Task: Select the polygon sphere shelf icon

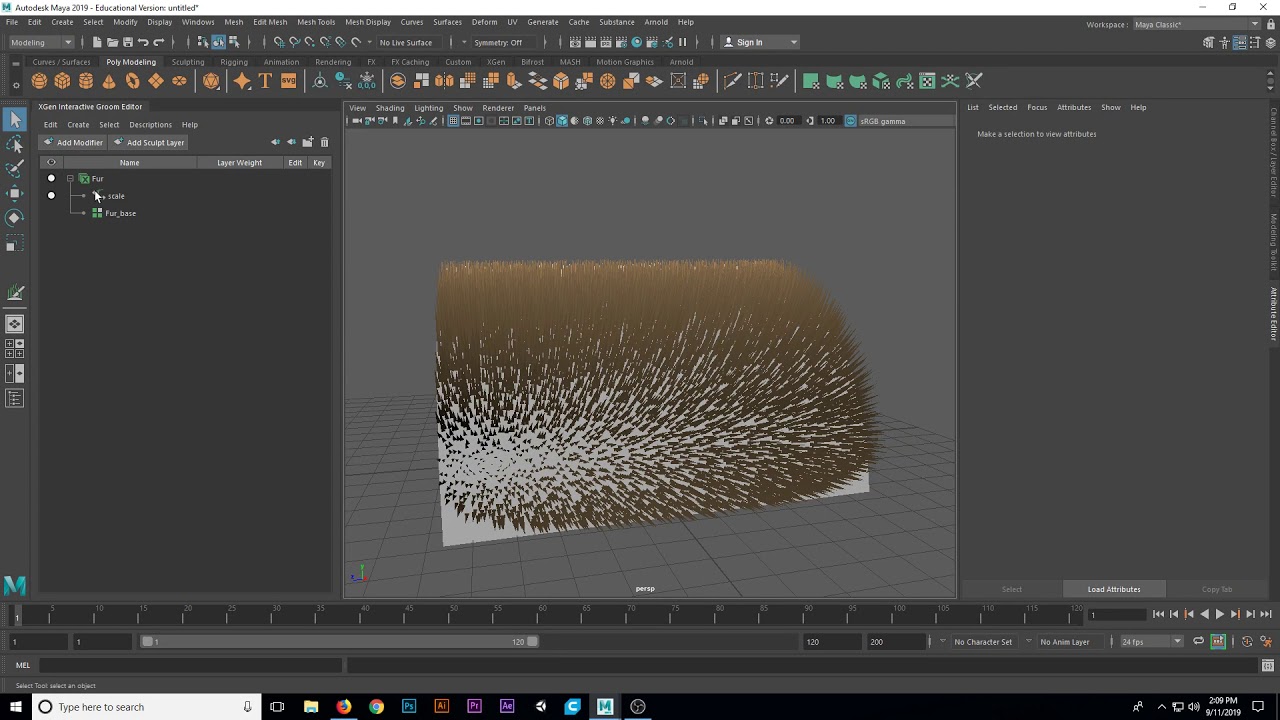Action: (x=39, y=81)
